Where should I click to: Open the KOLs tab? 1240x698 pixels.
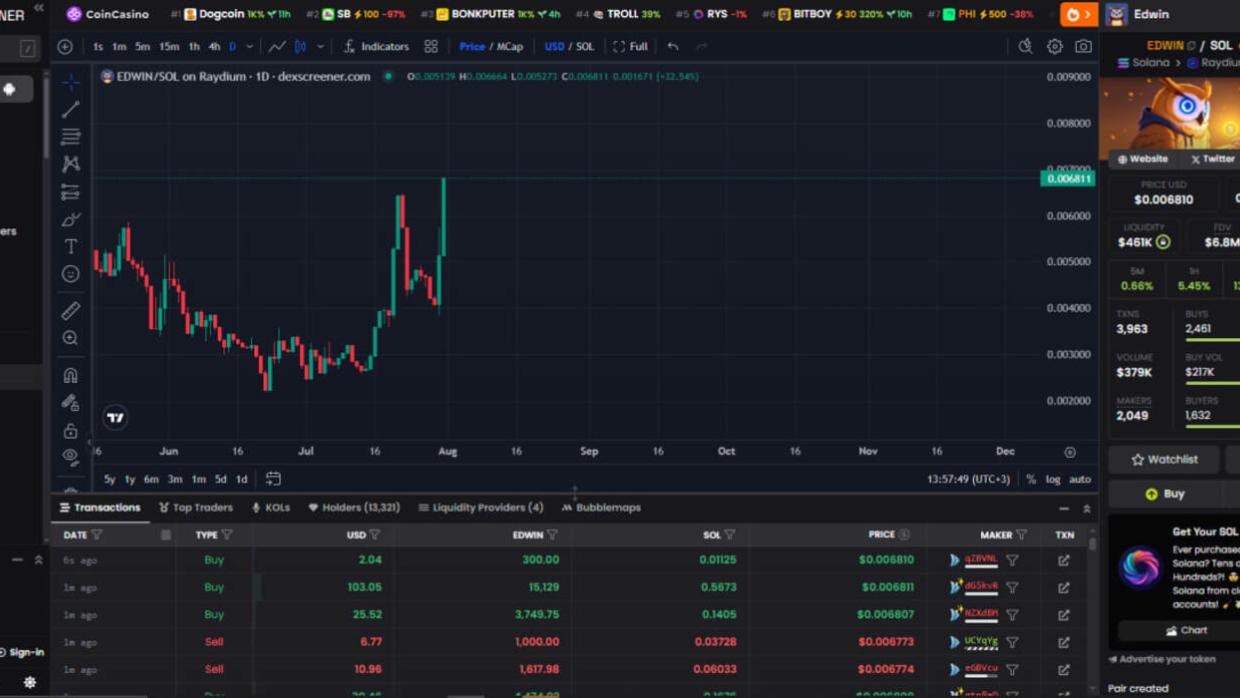pyautogui.click(x=271, y=508)
